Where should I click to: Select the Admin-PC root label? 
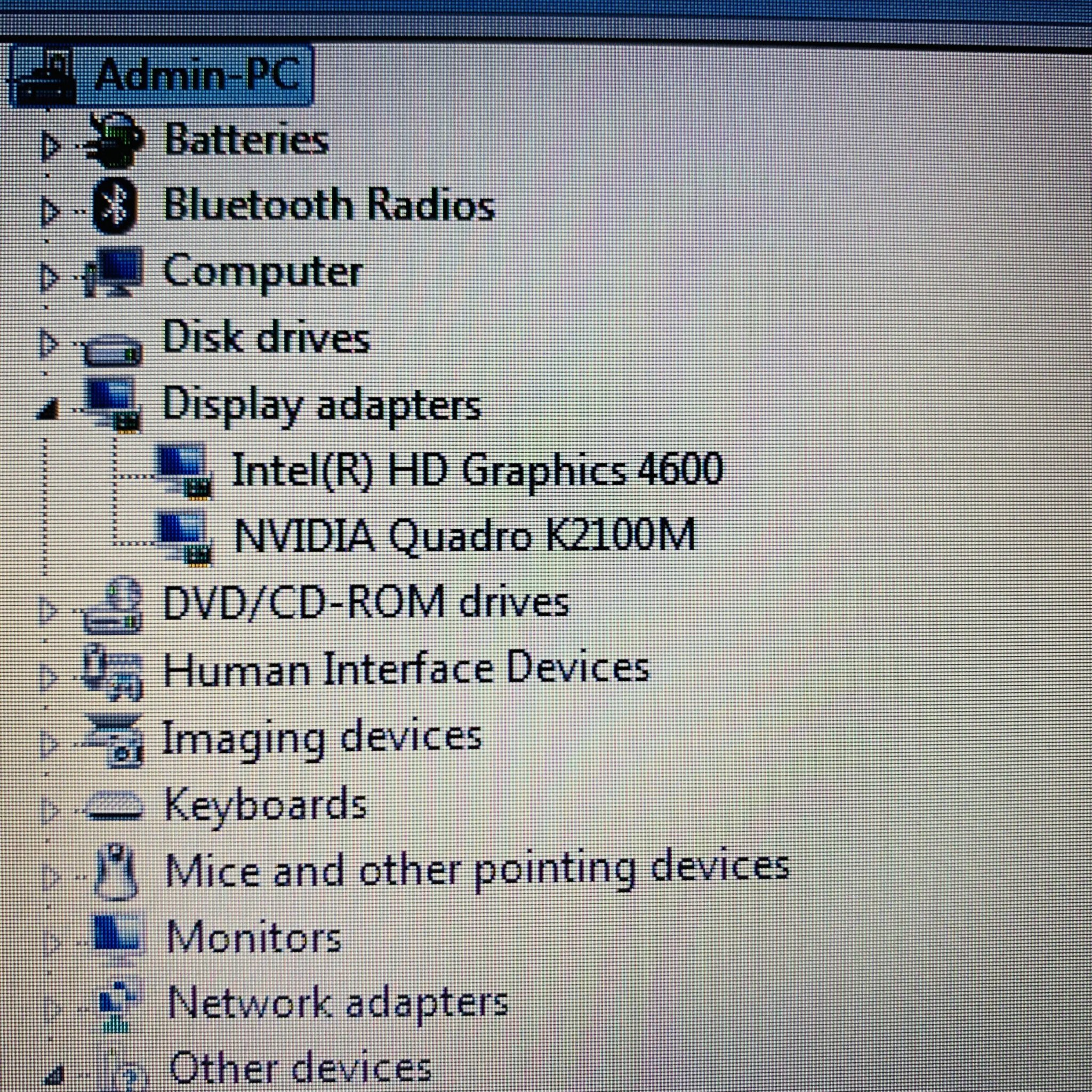tap(197, 76)
